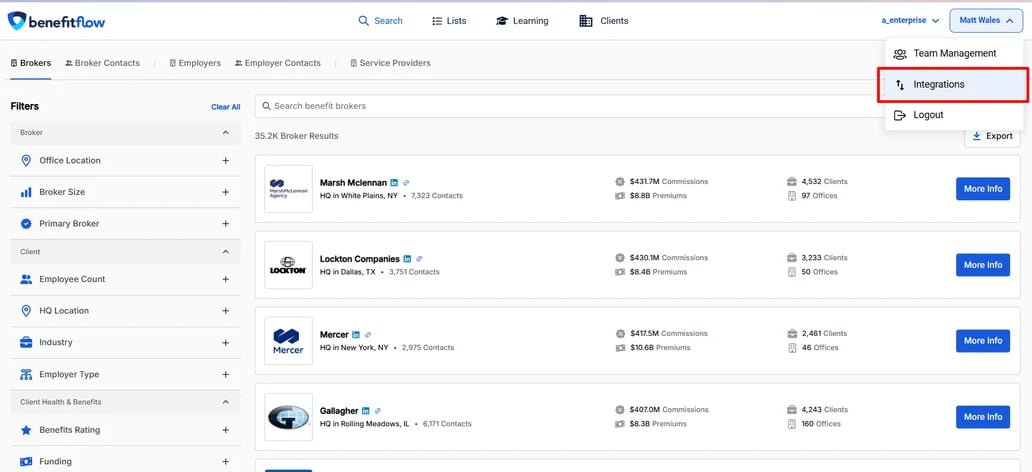Click Mercer's 2,975 Contacts text
The width and height of the screenshot is (1032, 472).
428,348
